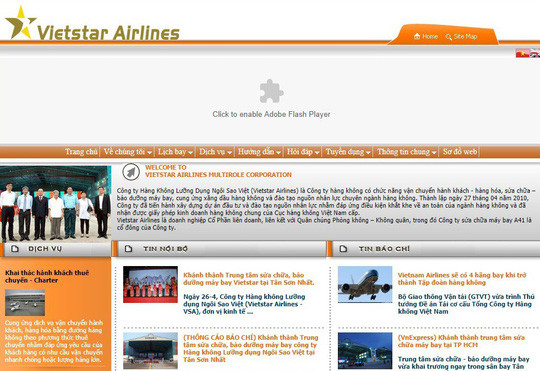Click the charter airfield thumbnail
The width and height of the screenshot is (540, 371).
[25, 302]
